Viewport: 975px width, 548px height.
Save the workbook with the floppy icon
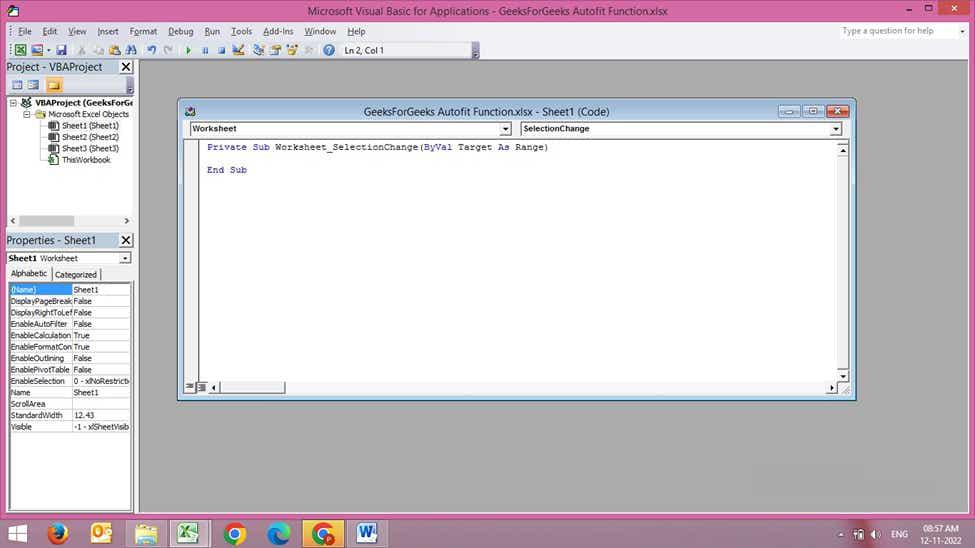61,50
